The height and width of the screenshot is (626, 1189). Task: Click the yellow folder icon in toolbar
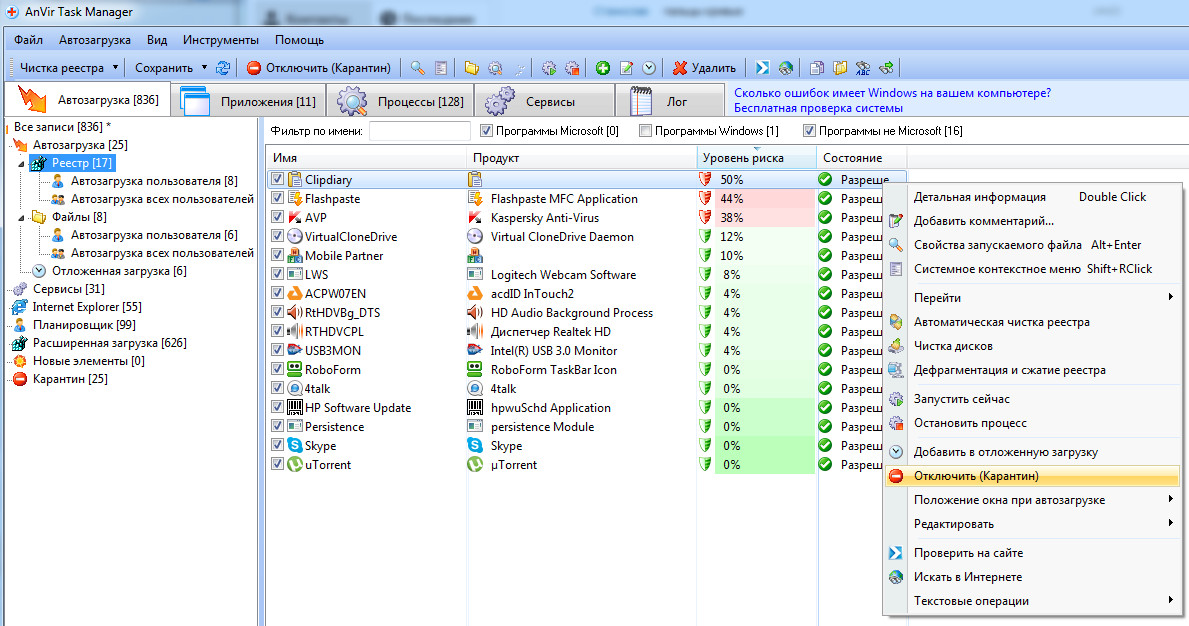click(x=472, y=68)
